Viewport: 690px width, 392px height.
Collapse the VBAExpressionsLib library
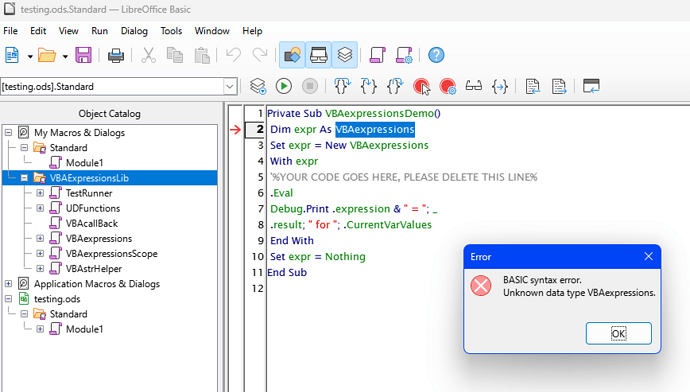coord(24,178)
